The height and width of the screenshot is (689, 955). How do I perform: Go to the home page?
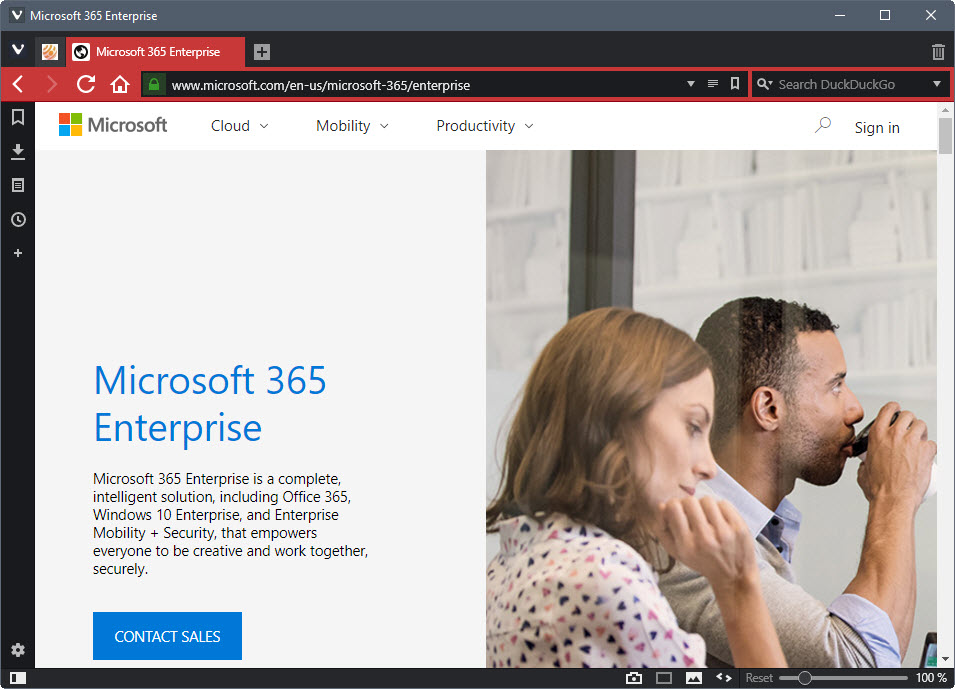[120, 84]
